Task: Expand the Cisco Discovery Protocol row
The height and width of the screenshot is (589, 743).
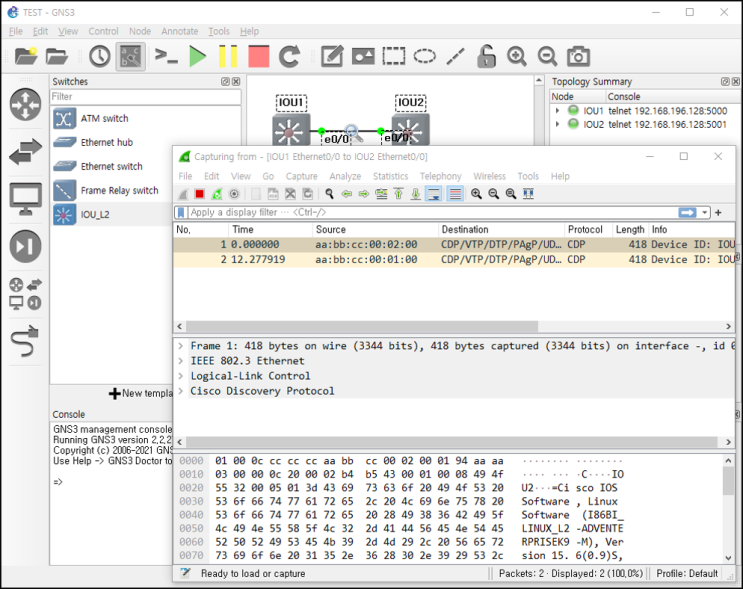Action: coord(181,391)
